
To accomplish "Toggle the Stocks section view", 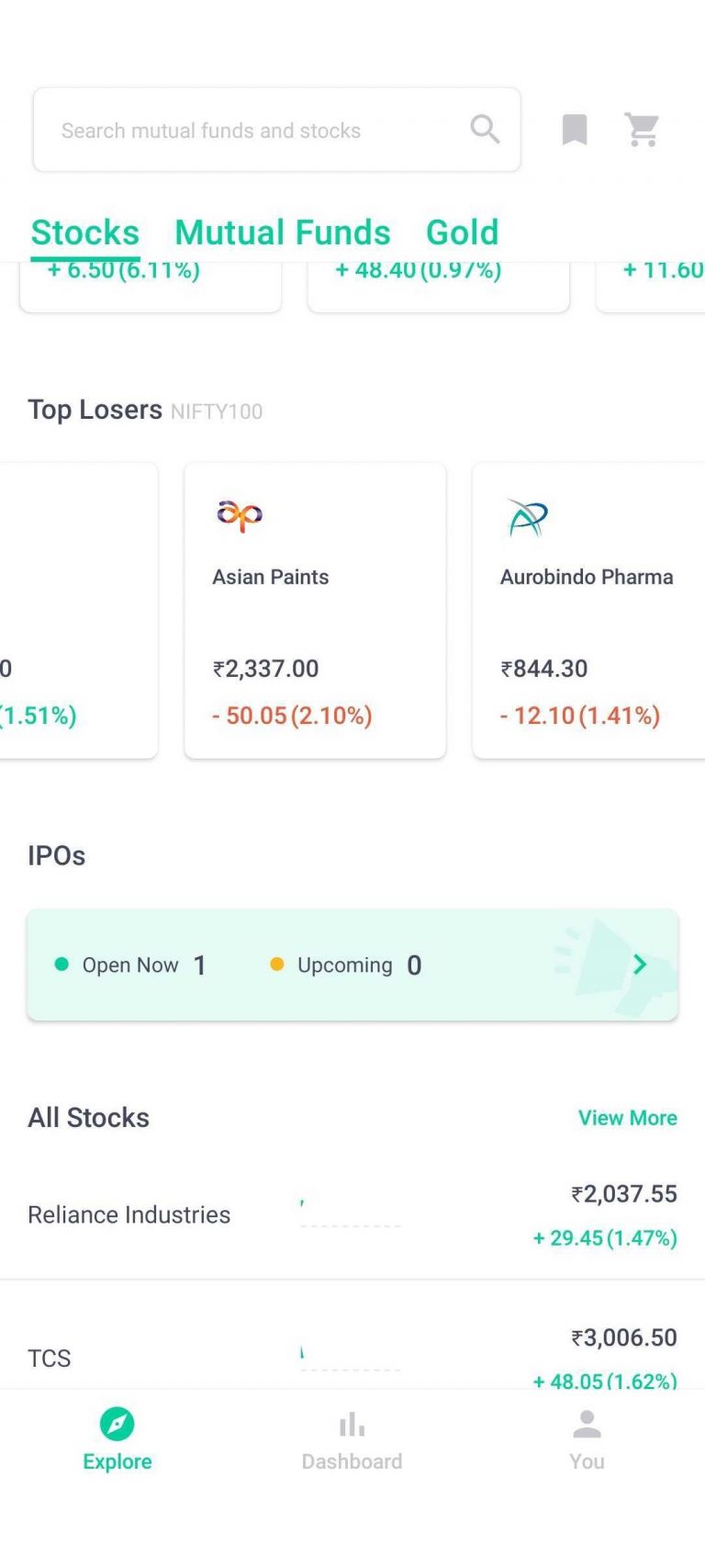I will [x=84, y=231].
